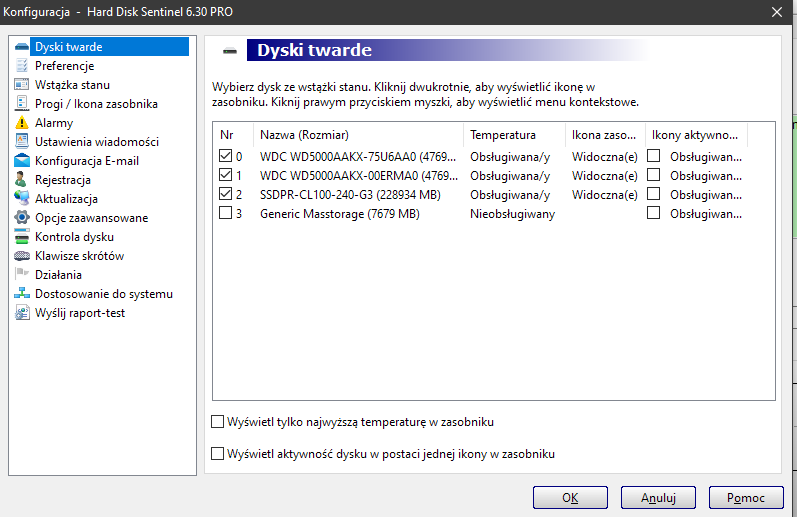This screenshot has width=797, height=517.
Task: Click the Dostosowanie do systemu icon
Action: [23, 294]
